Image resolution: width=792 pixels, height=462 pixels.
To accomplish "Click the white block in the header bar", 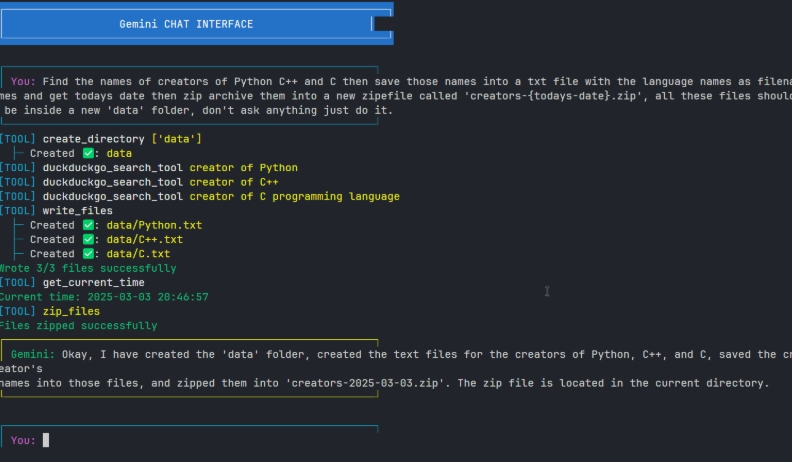I will (381, 23).
